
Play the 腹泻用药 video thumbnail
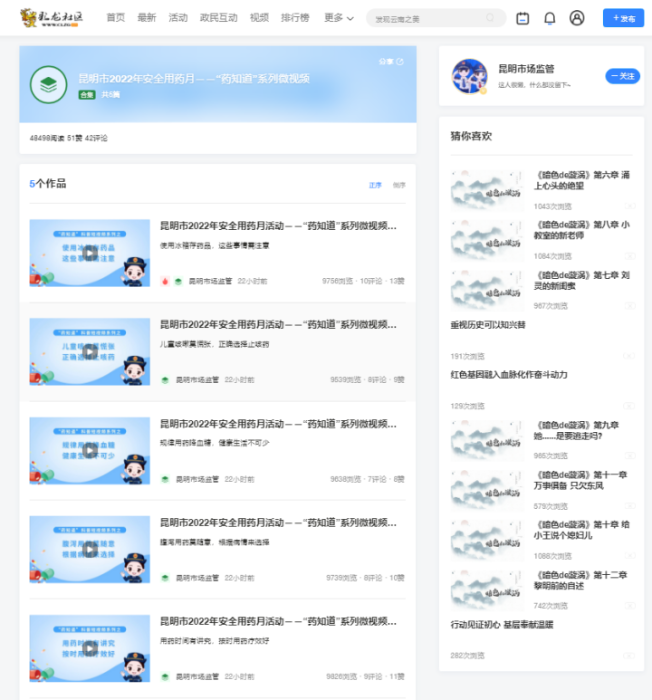pyautogui.click(x=90, y=549)
